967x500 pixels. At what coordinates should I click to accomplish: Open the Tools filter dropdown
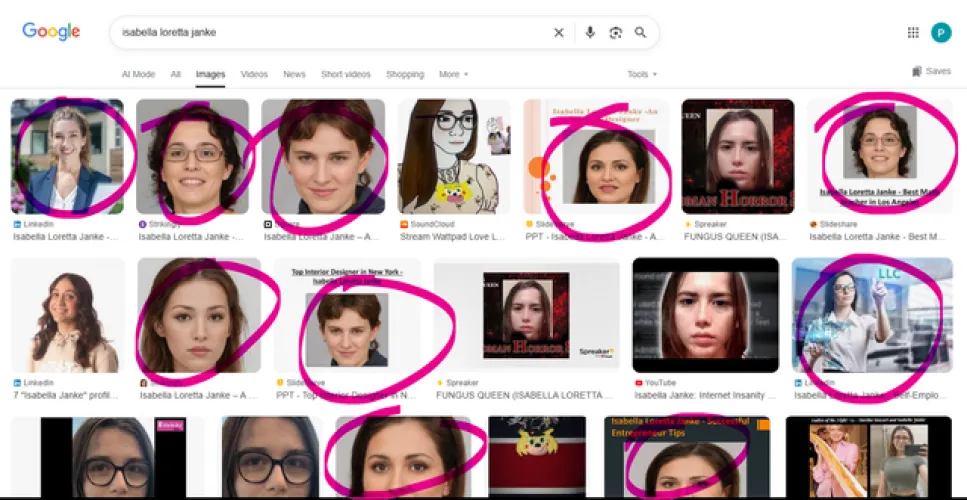coord(642,75)
